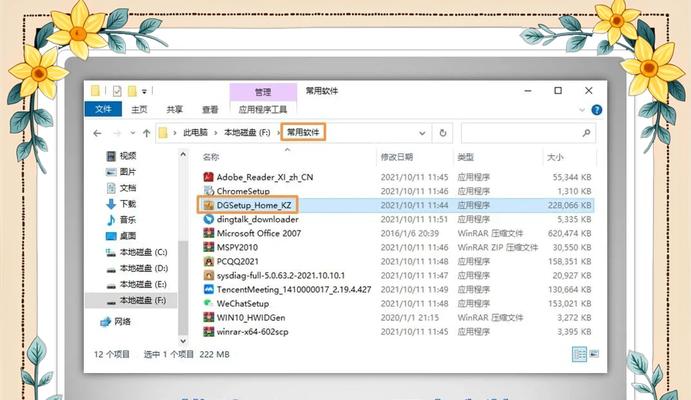Image resolution: width=691 pixels, height=400 pixels.
Task: Click the TencentMeeting installer icon
Action: click(x=208, y=289)
